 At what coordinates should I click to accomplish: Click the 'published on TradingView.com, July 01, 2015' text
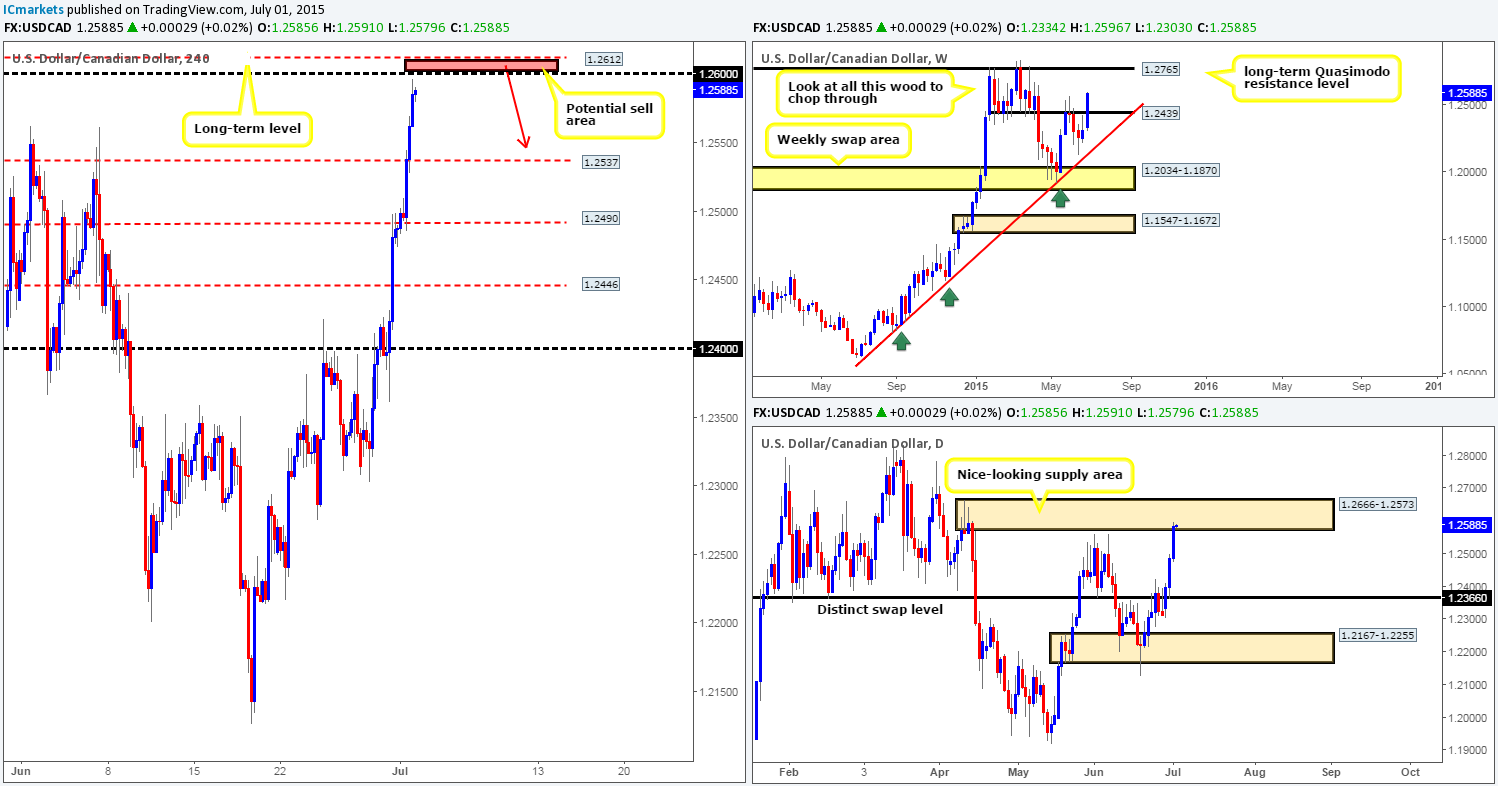197,9
